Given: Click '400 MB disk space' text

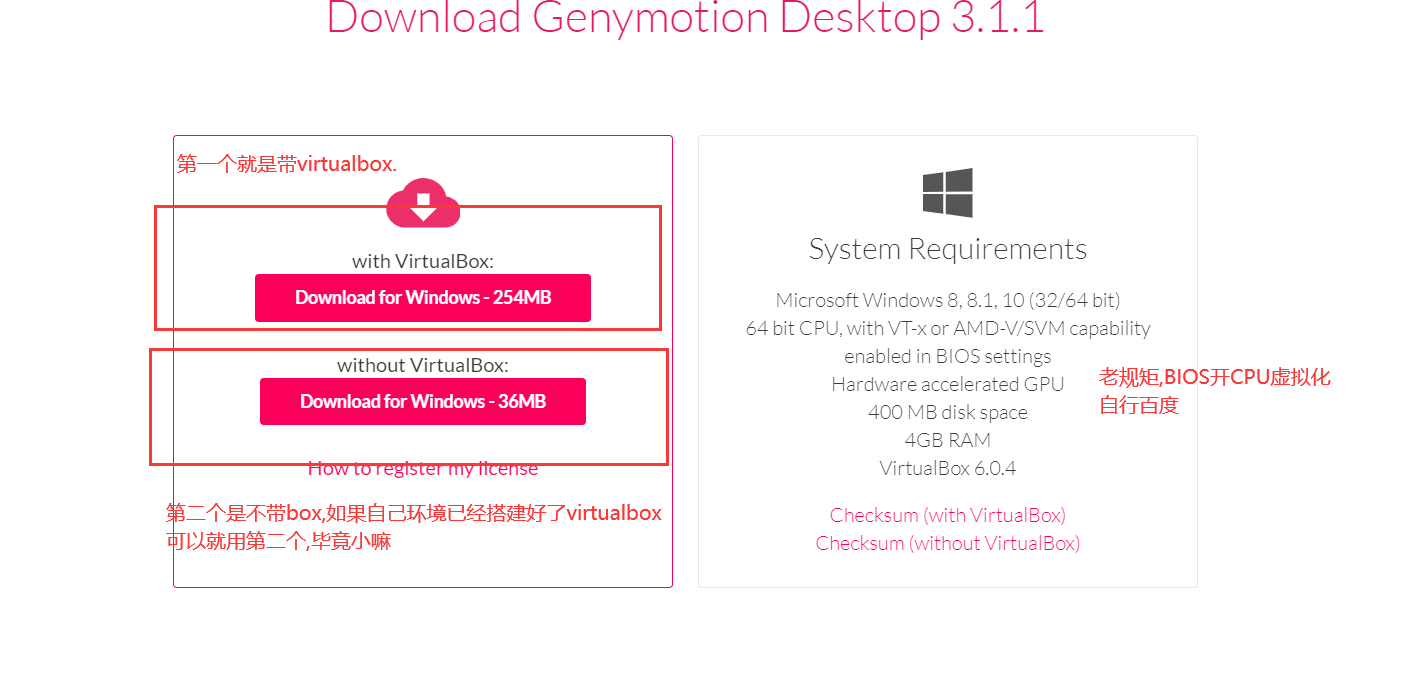Looking at the screenshot, I should [x=948, y=412].
